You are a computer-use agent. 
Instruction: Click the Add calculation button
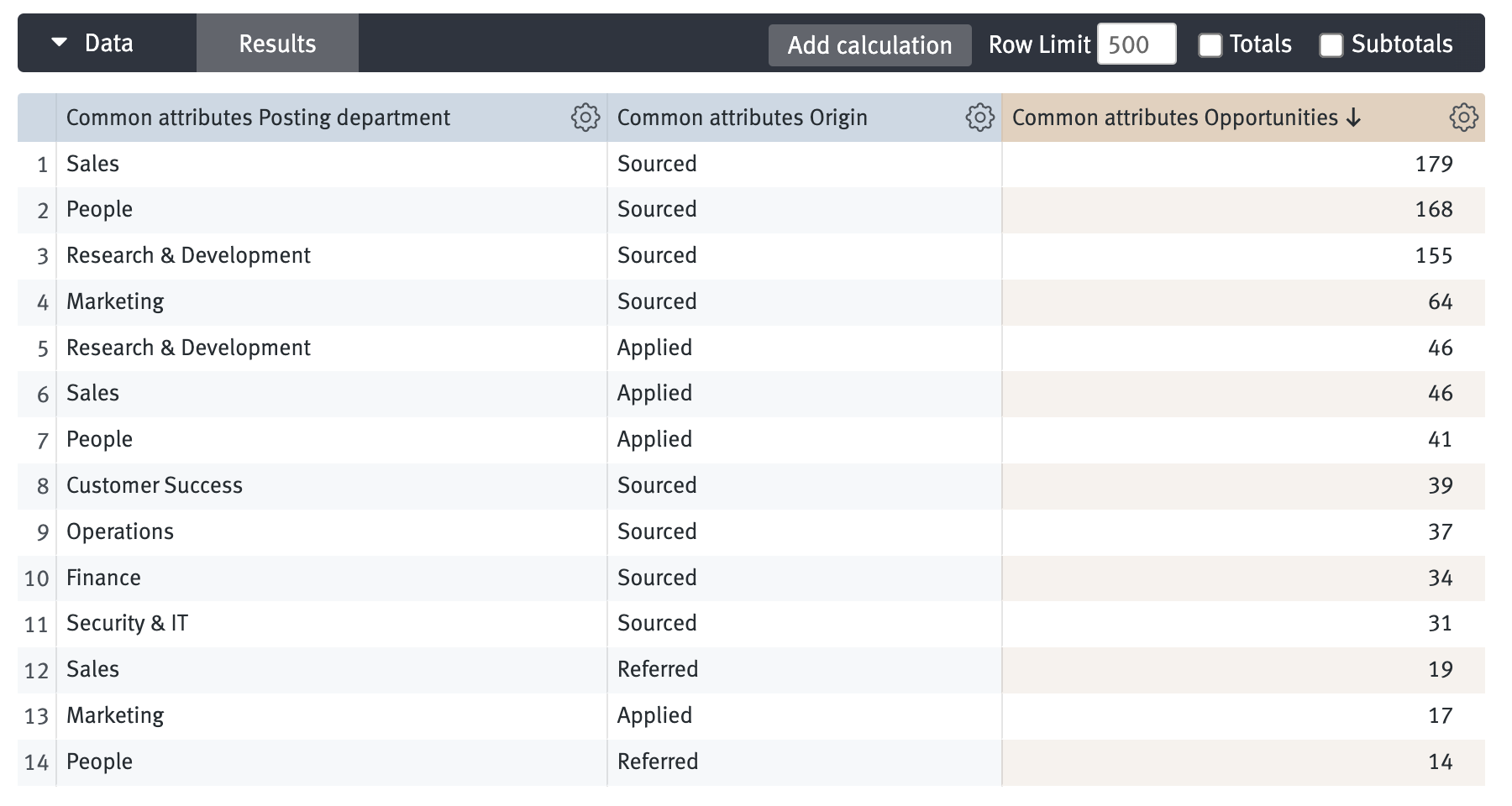click(x=869, y=44)
